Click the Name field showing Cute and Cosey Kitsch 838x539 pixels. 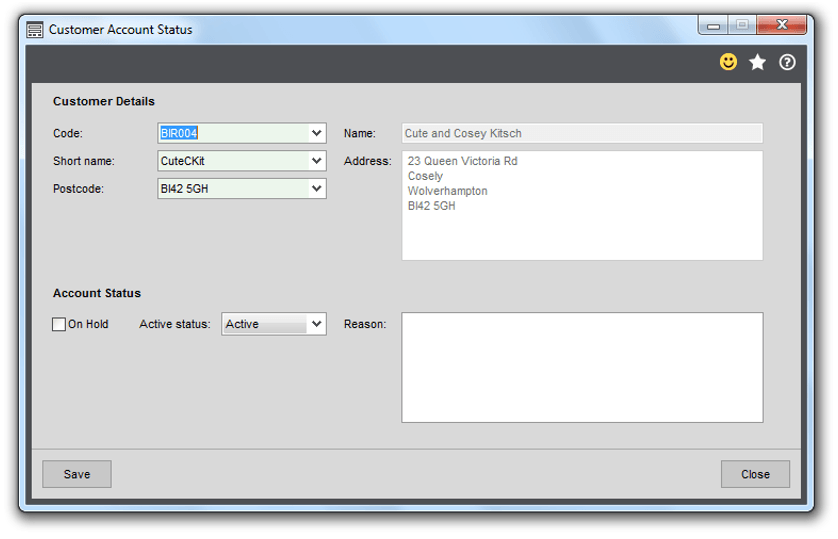point(582,133)
